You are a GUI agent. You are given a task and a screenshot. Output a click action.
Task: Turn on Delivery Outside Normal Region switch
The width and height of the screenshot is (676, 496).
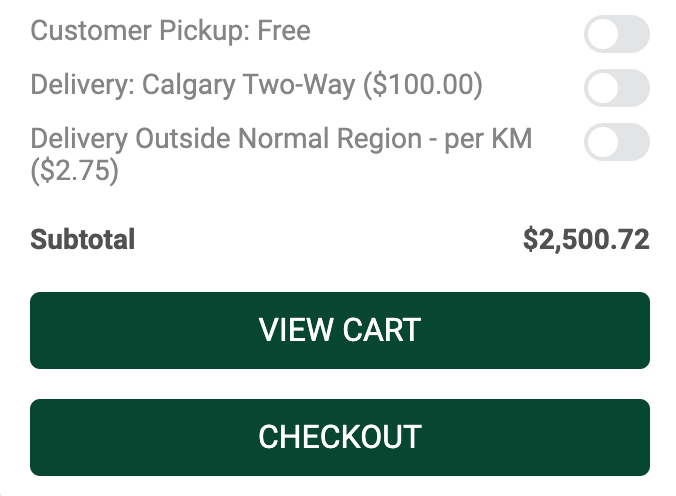click(617, 142)
